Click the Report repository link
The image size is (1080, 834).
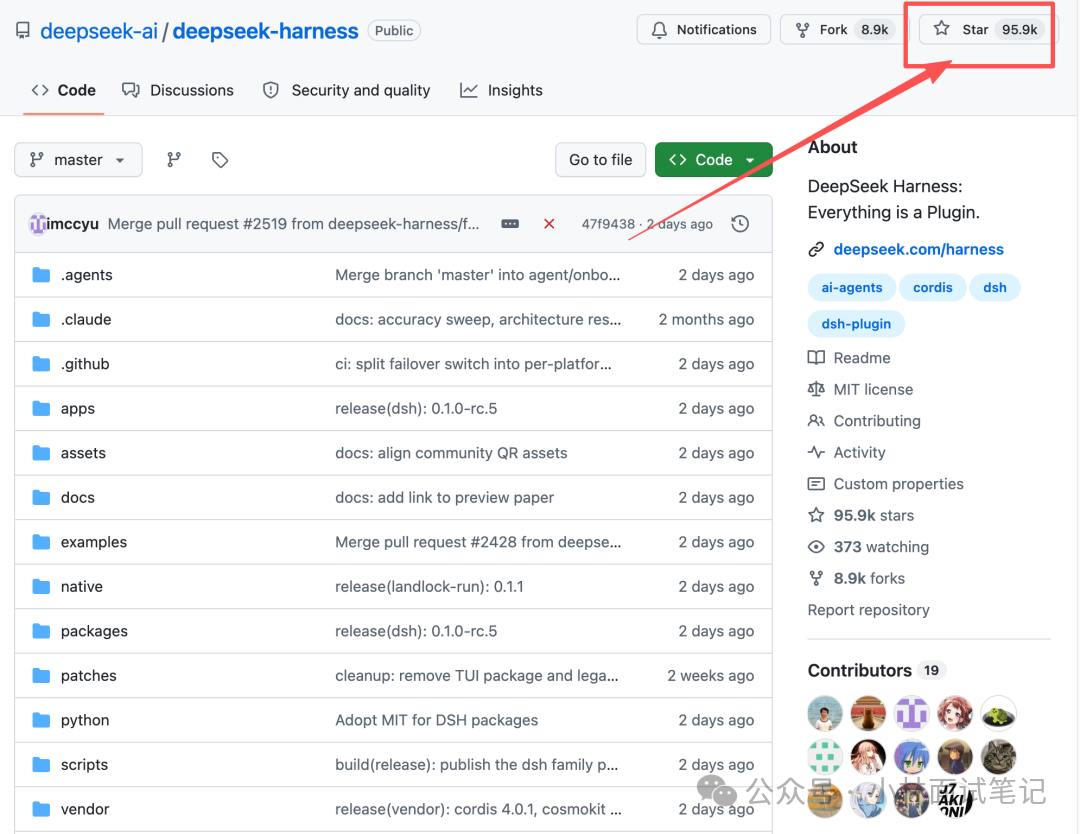pyautogui.click(x=869, y=610)
